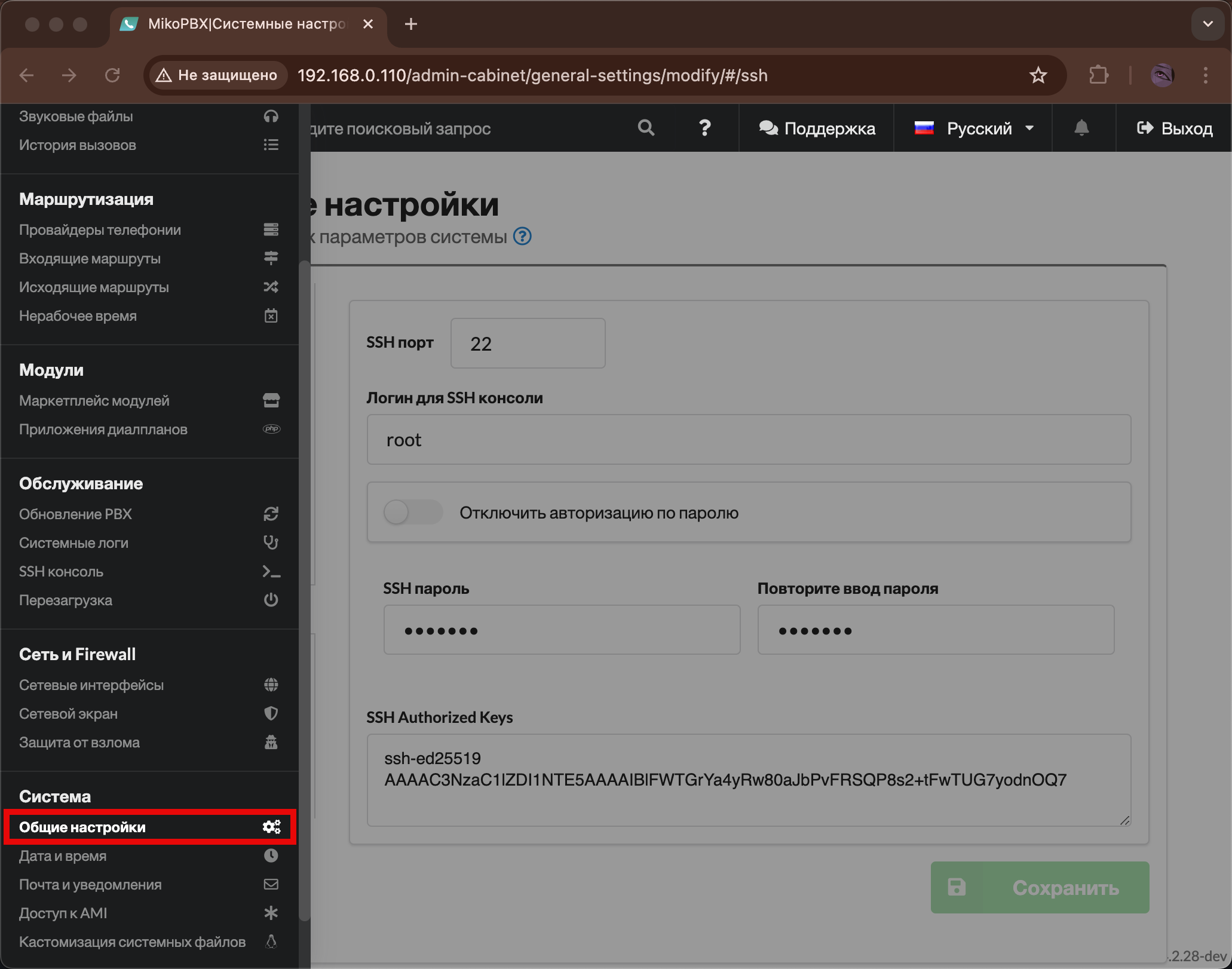Click into the SSH порт field
Image resolution: width=1232 pixels, height=969 pixels.
point(528,344)
